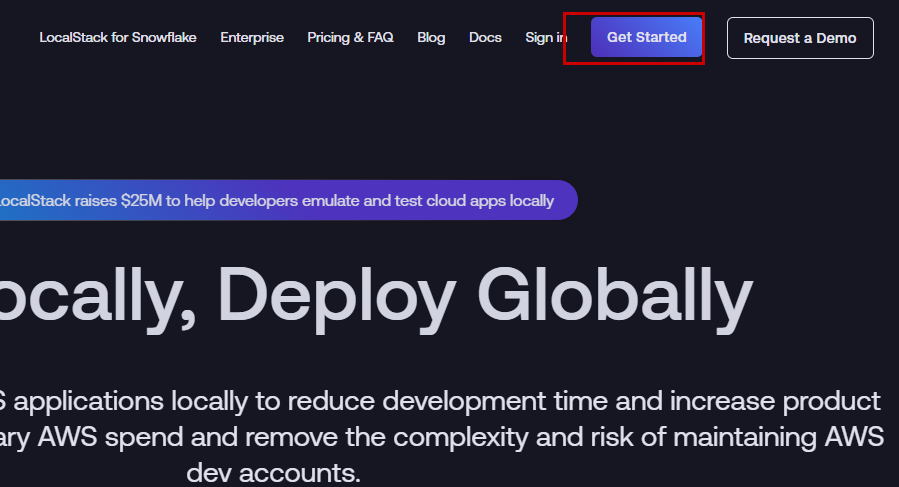The height and width of the screenshot is (487, 899).
Task: Open the Docs link
Action: pyautogui.click(x=485, y=37)
